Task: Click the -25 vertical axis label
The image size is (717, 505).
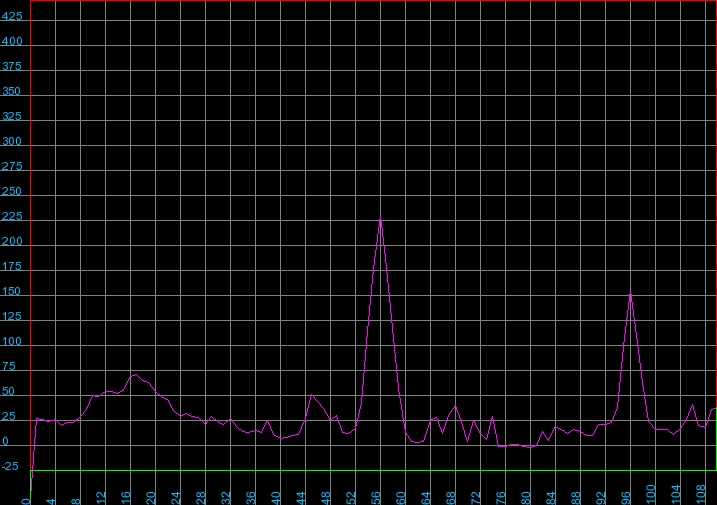Action: pyautogui.click(x=10, y=467)
